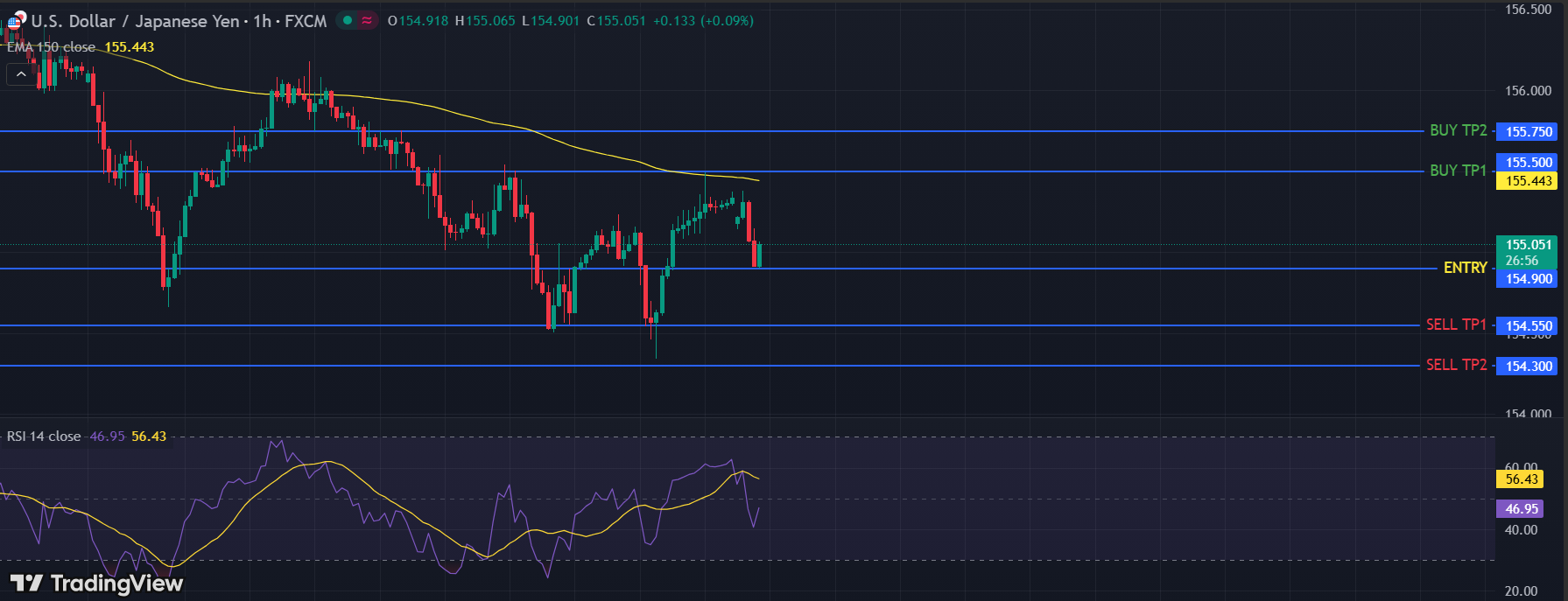Click the green market open status dot
The image size is (1568, 601).
pos(348,20)
